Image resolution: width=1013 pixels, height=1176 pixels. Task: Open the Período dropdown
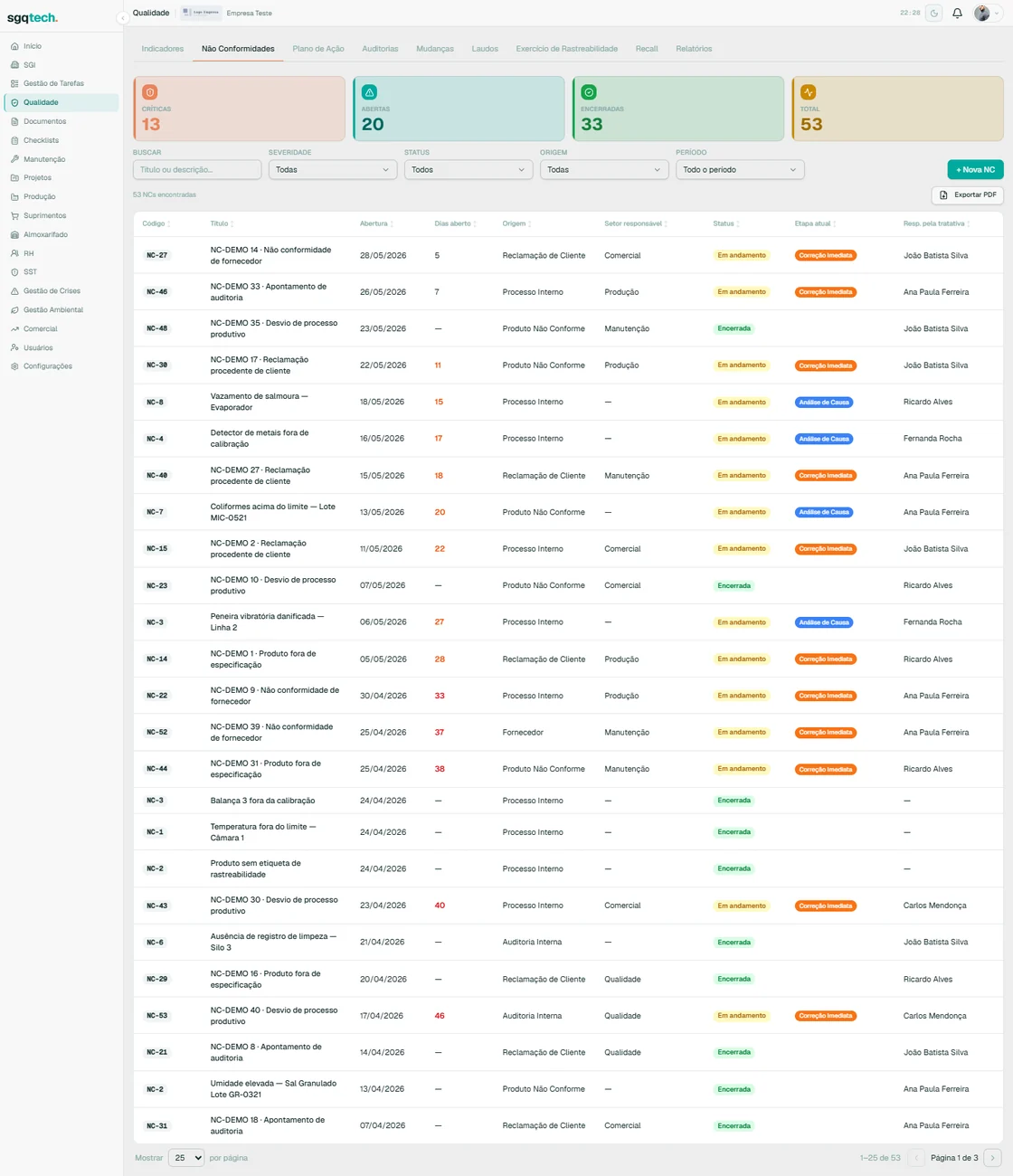[x=740, y=170]
